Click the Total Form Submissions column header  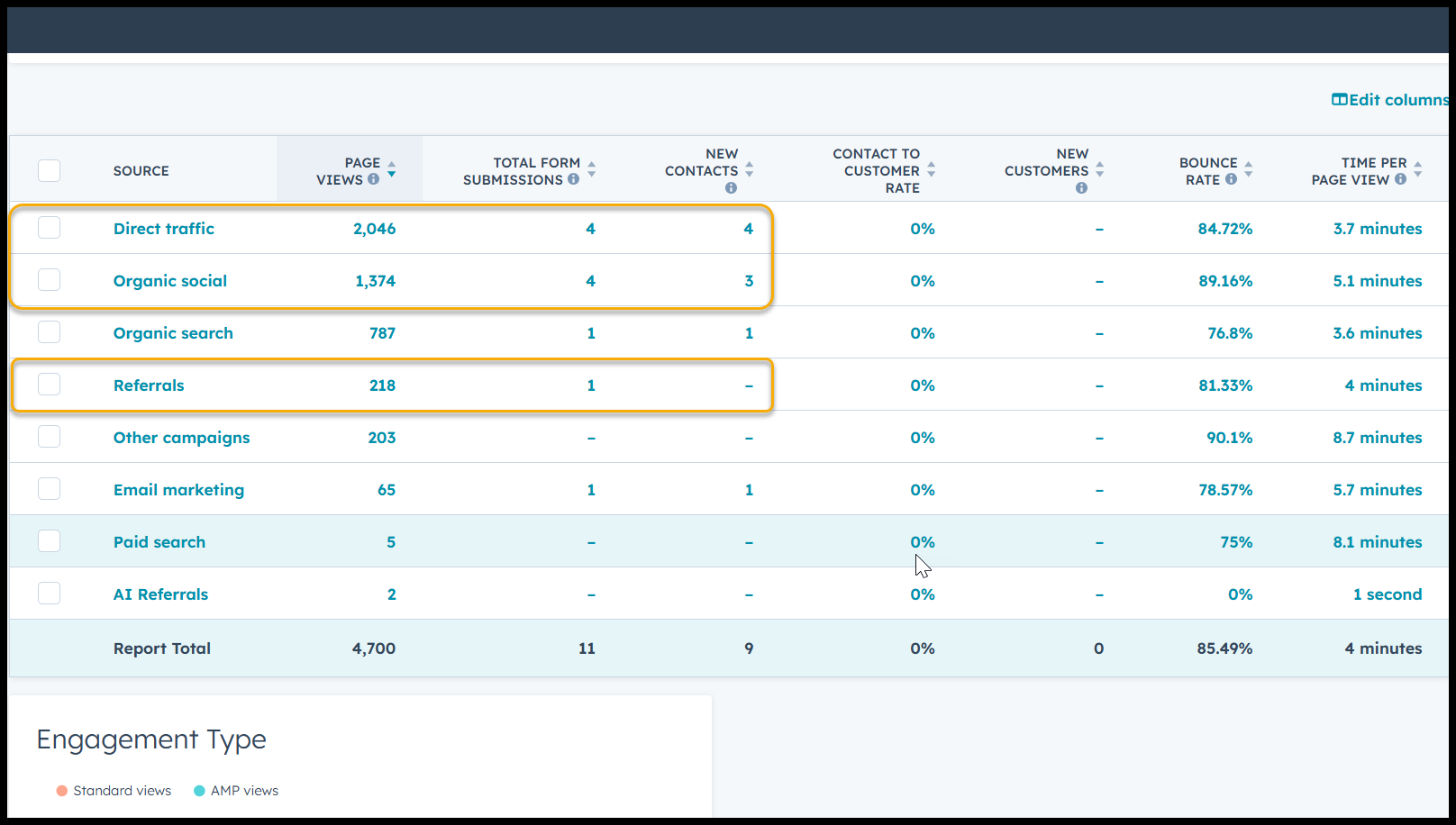click(522, 170)
